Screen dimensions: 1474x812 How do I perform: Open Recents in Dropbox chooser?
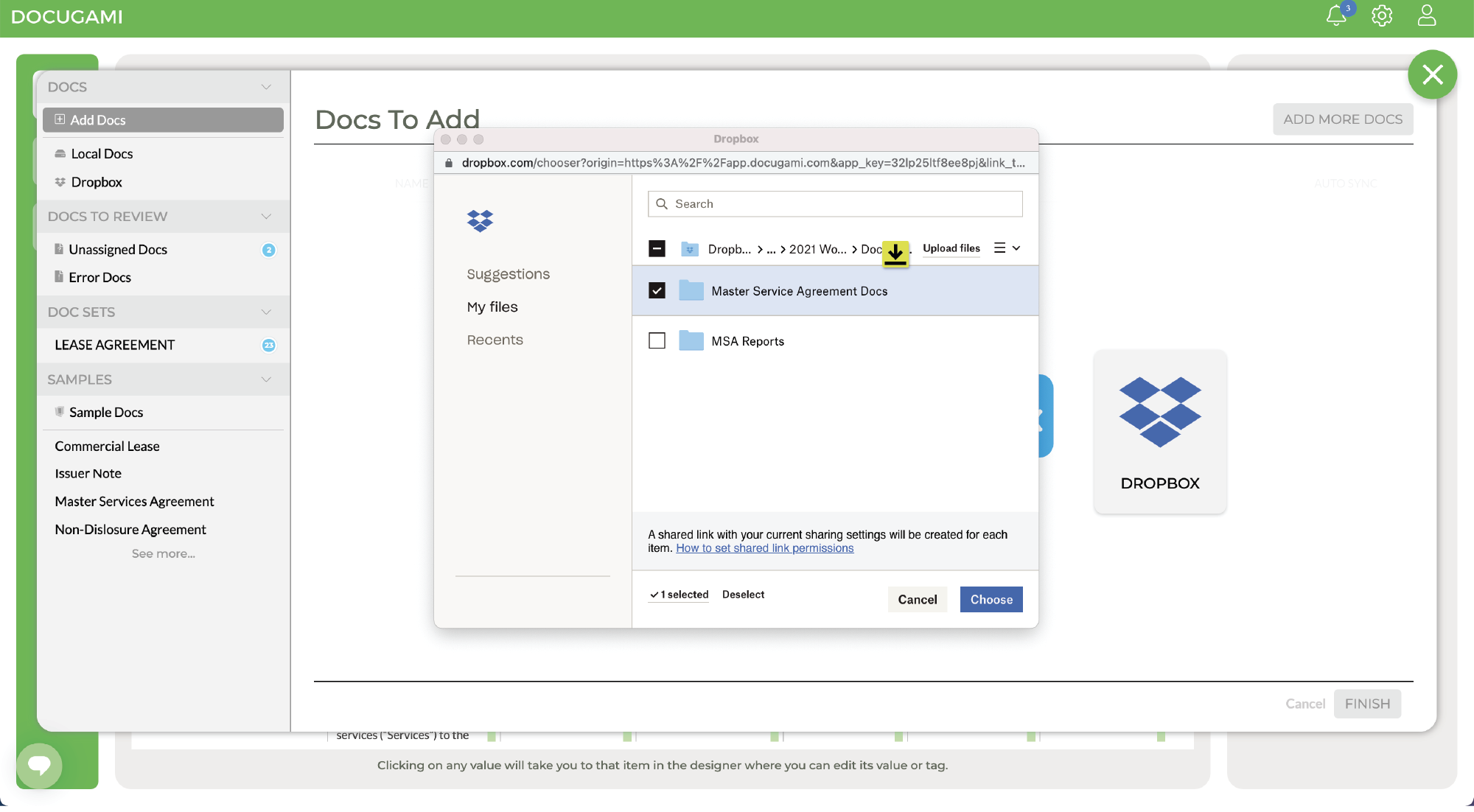495,339
